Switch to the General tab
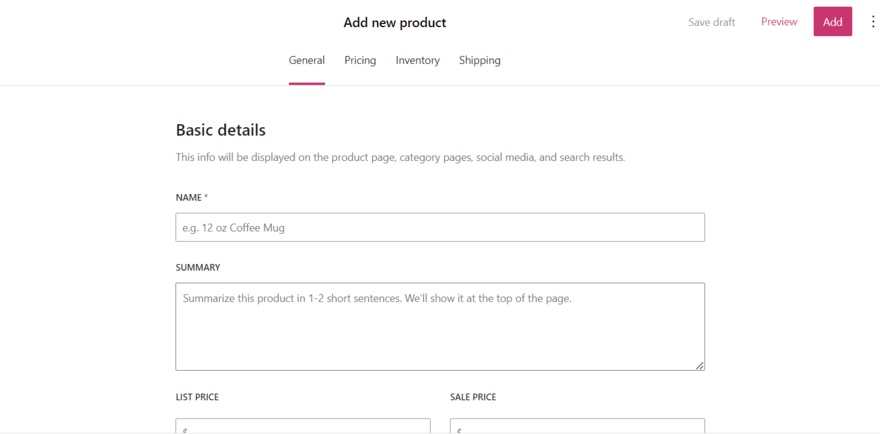880x434 pixels. [306, 60]
